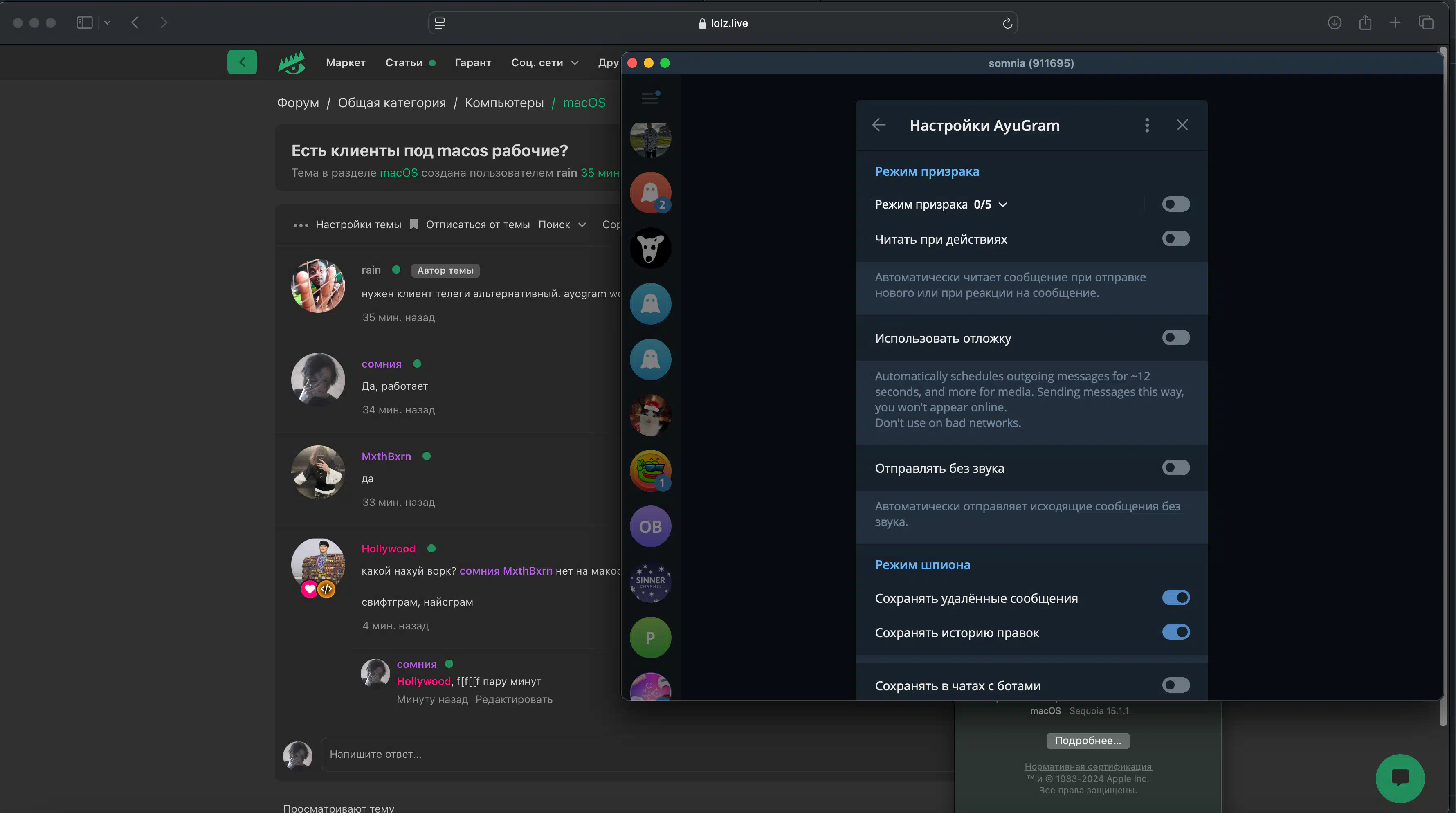Close the AyuGram settings dialog

[x=1182, y=125]
